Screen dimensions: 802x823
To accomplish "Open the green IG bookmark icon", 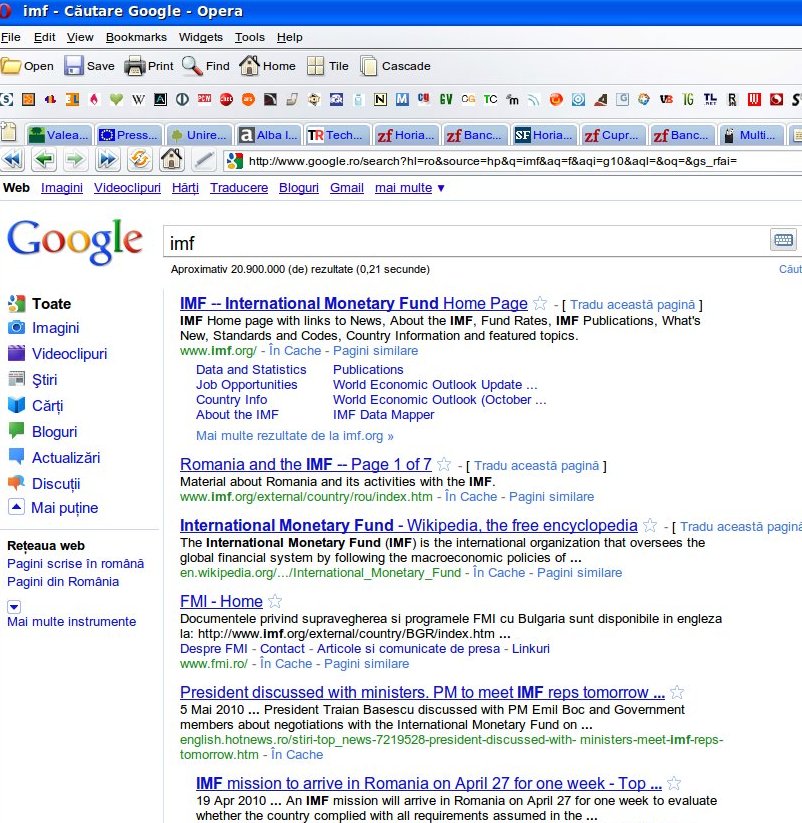I will point(688,99).
